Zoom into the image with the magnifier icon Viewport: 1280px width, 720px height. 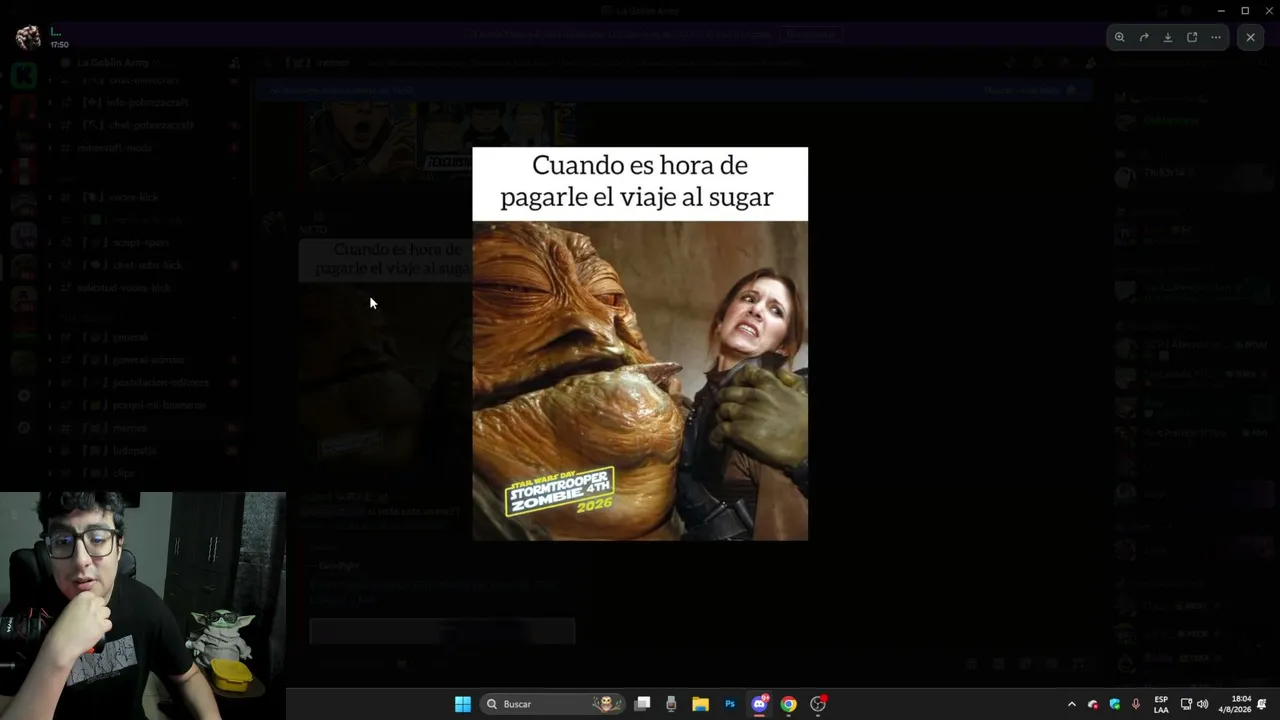tap(1120, 37)
